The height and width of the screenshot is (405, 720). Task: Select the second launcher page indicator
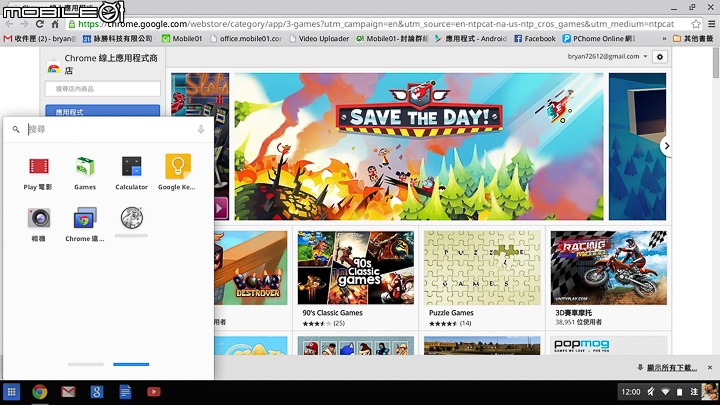(131, 364)
